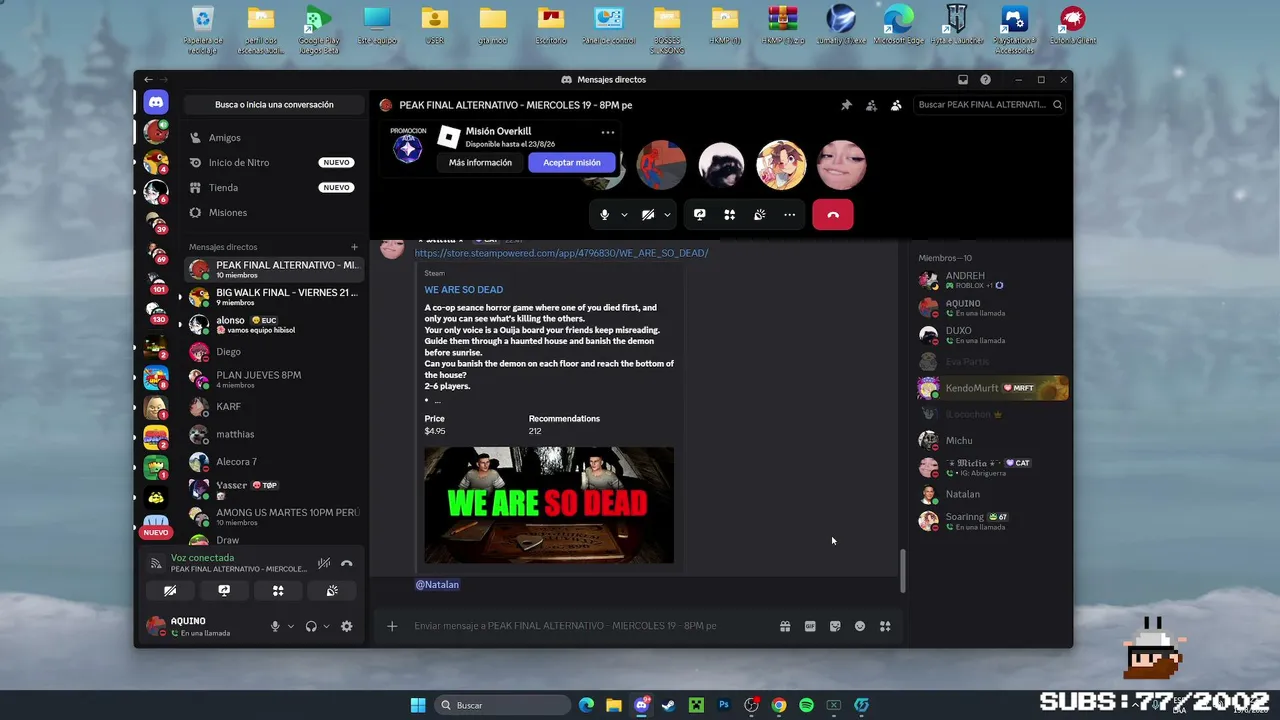Open the Discord inbox icon
Image resolution: width=1280 pixels, height=720 pixels.
point(963,80)
